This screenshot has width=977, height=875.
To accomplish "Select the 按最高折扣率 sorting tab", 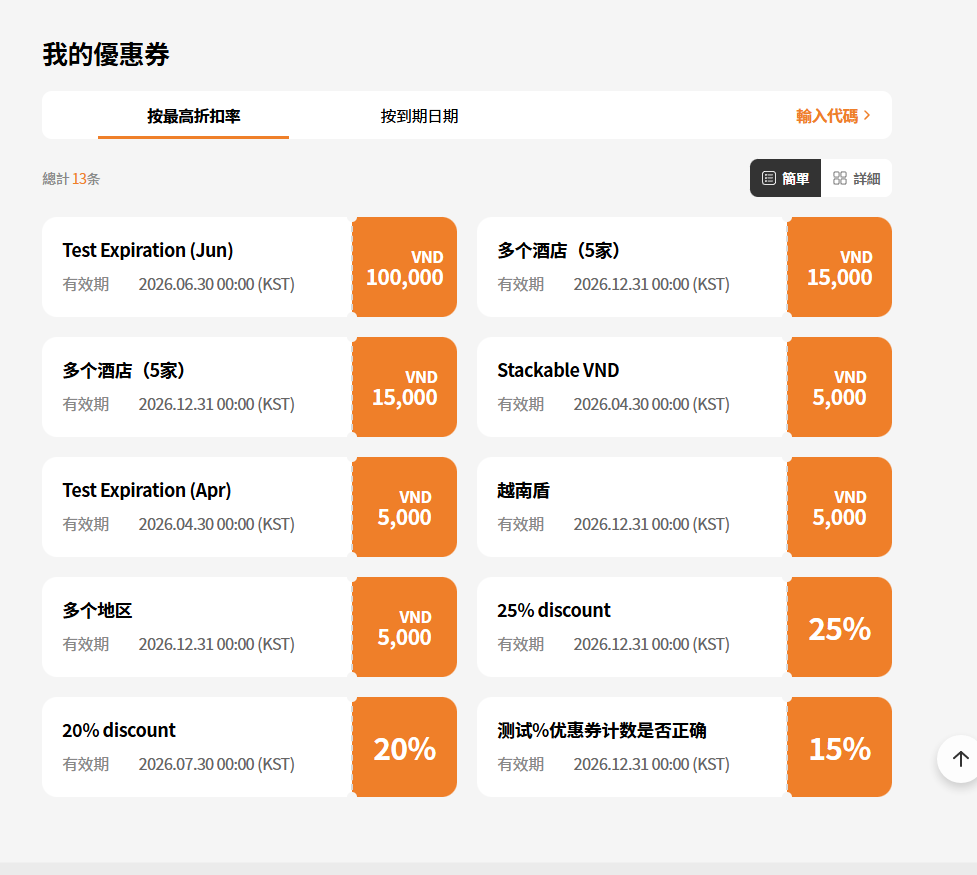I will tap(193, 116).
